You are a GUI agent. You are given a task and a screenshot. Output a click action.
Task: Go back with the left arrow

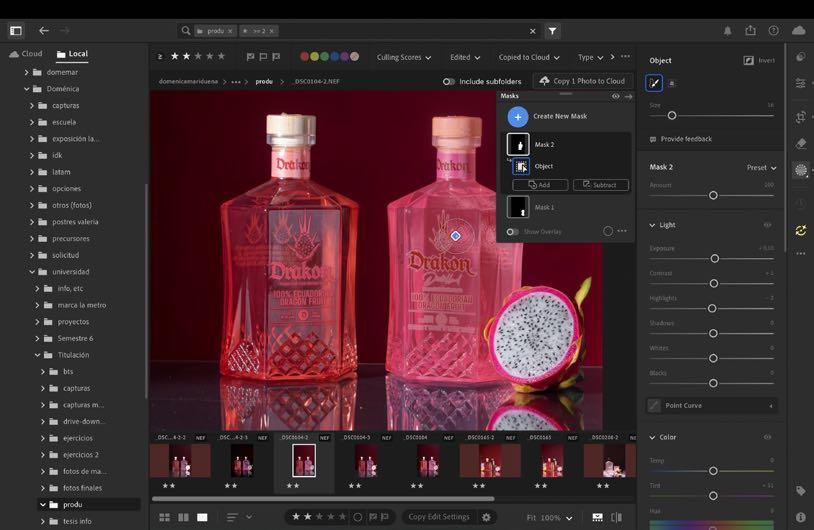click(44, 31)
